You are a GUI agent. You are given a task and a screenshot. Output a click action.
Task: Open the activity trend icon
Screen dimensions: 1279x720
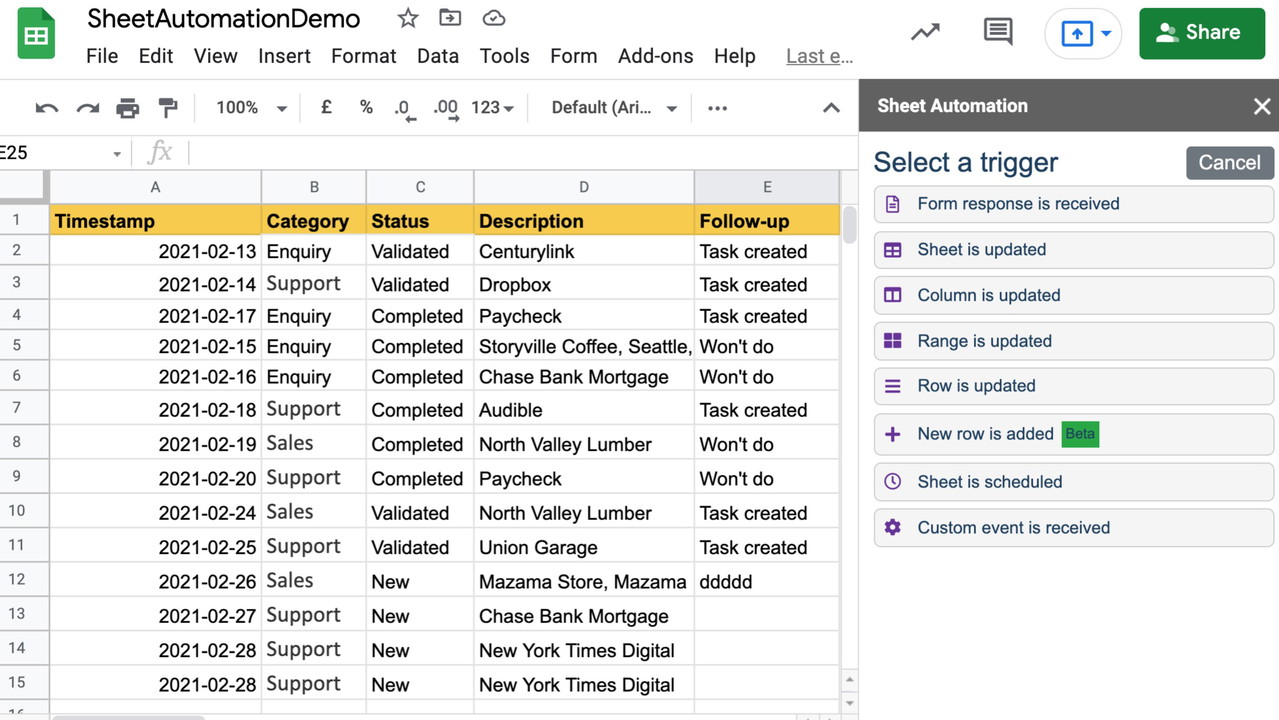pos(925,32)
